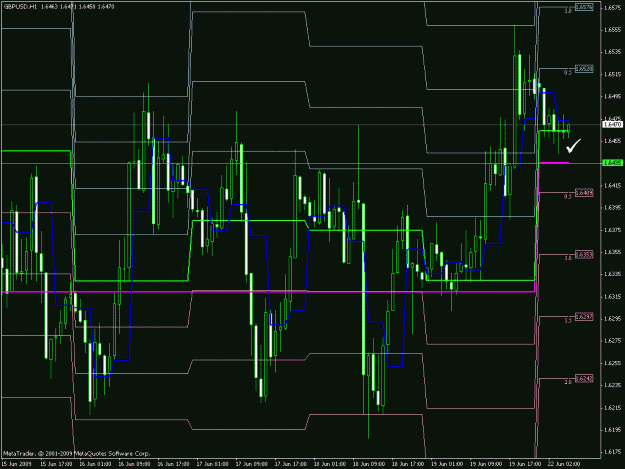The image size is (625, 469).
Task: Click the 18 Jun 01:00 time label
Action: click(330, 464)
